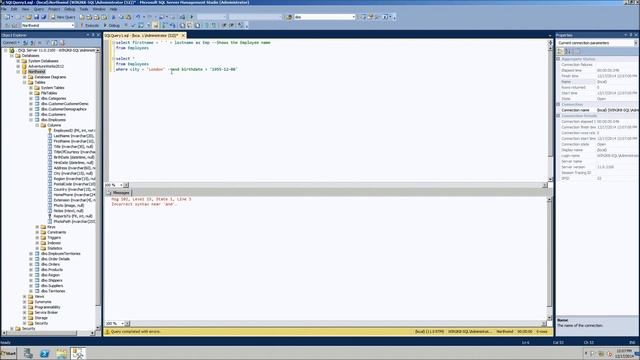Pin the Object Explorer panel with pushpin icon
This screenshot has height=360, width=640.
(93, 35)
